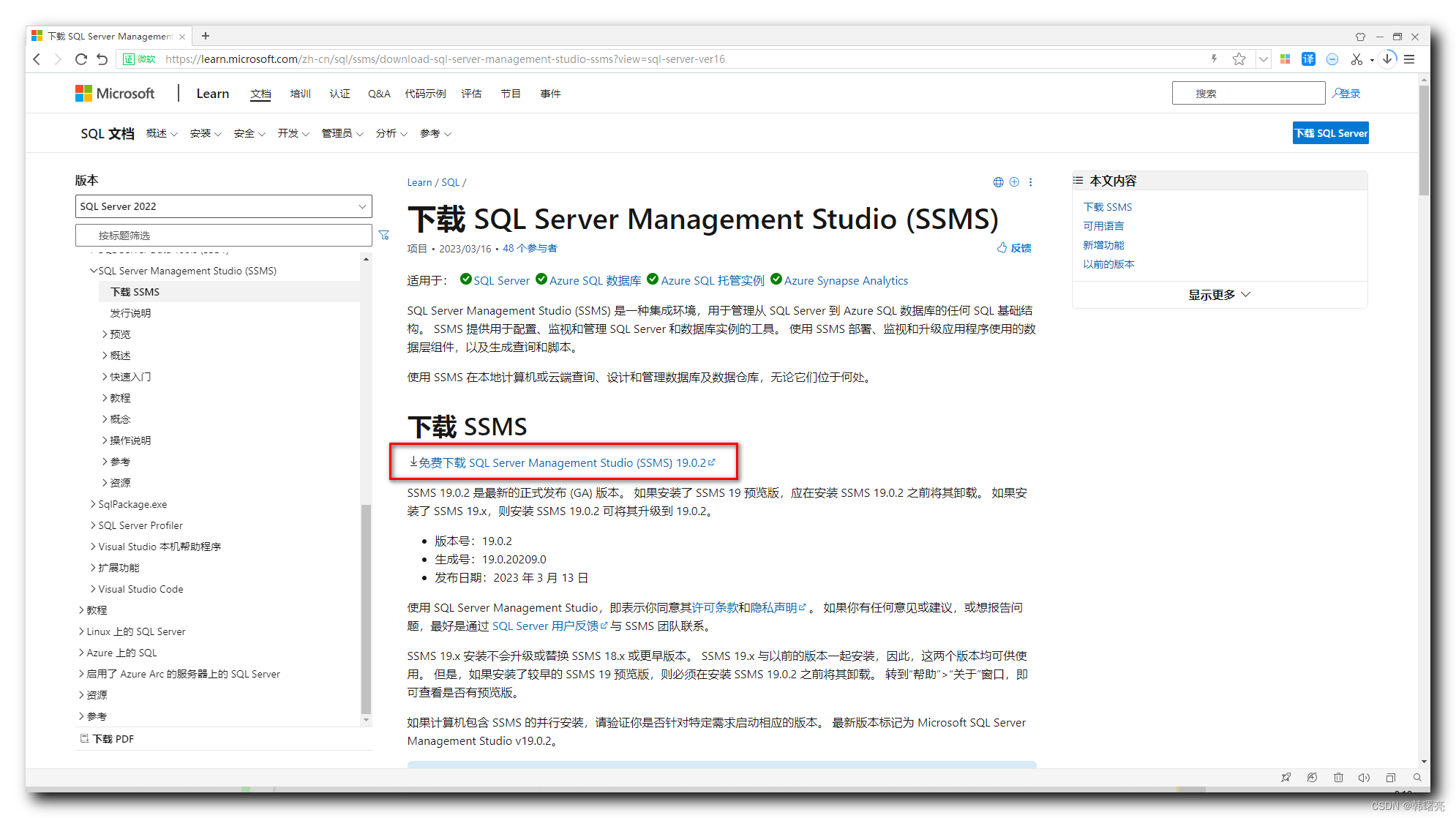The width and height of the screenshot is (1456, 818).
Task: Expand the 安装 menu in SQL docs bar
Action: [205, 133]
